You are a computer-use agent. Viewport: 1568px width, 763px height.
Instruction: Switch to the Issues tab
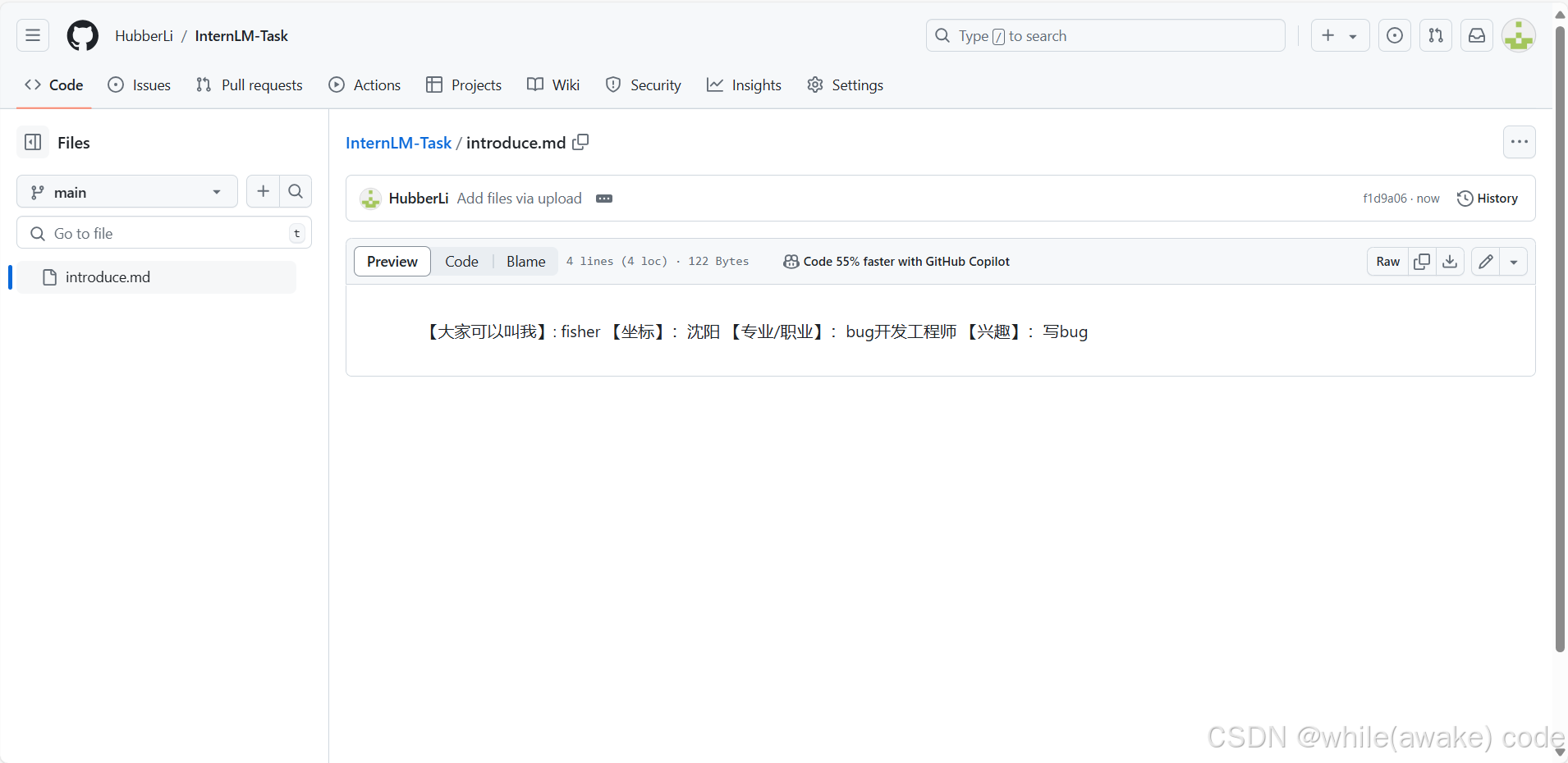click(x=140, y=85)
